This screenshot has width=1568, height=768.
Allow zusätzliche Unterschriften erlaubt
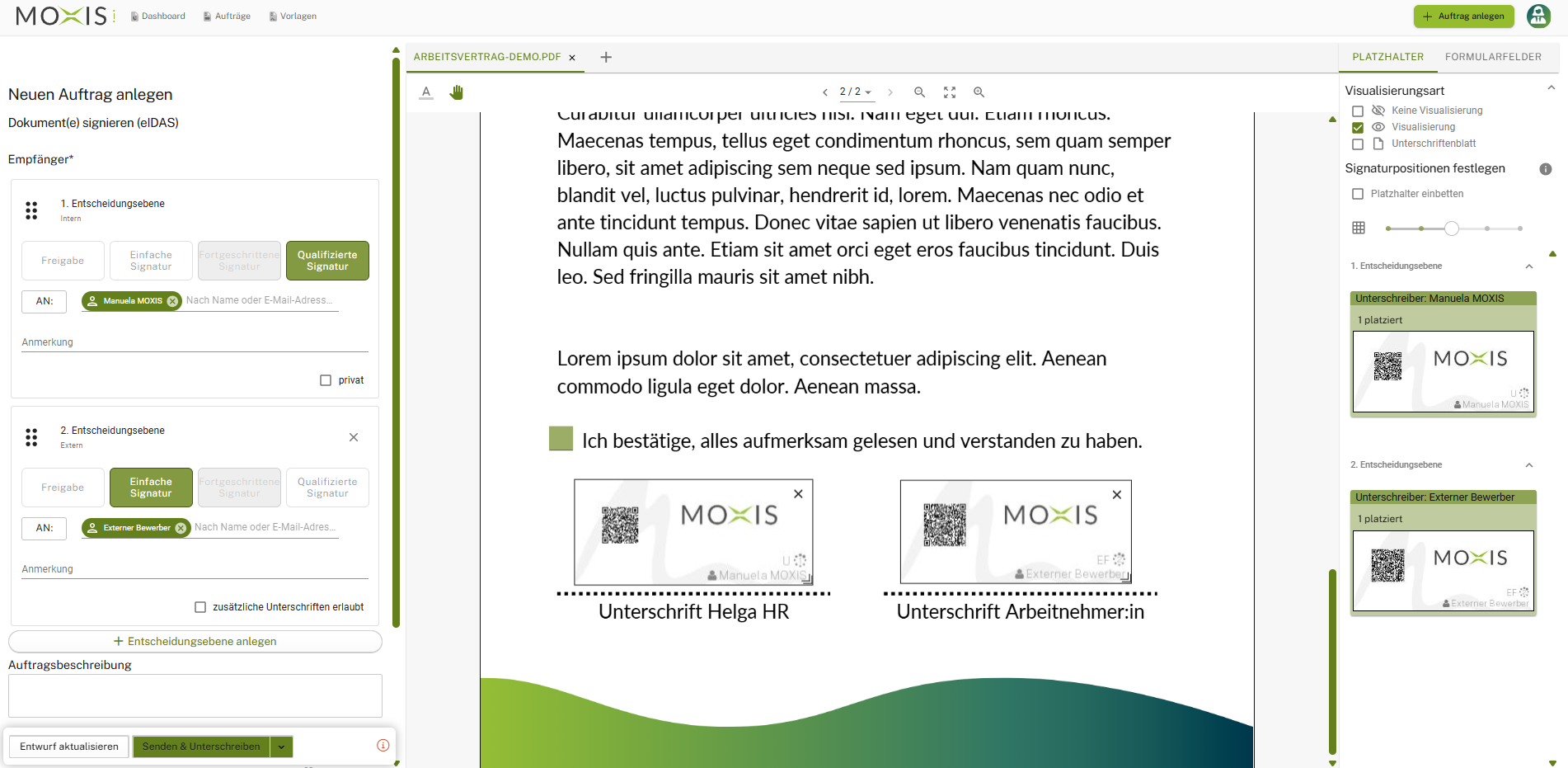(200, 607)
